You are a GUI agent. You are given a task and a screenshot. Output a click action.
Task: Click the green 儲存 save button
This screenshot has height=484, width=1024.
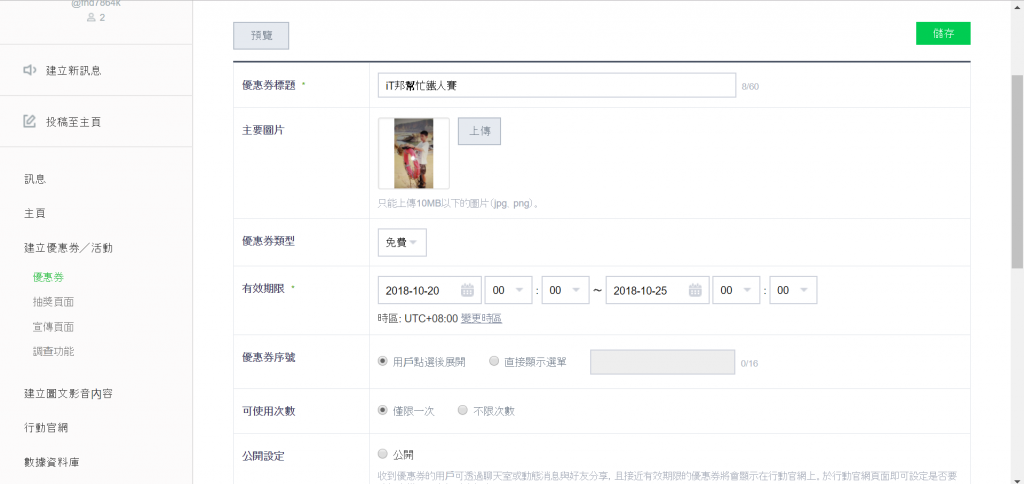pyautogui.click(x=943, y=34)
